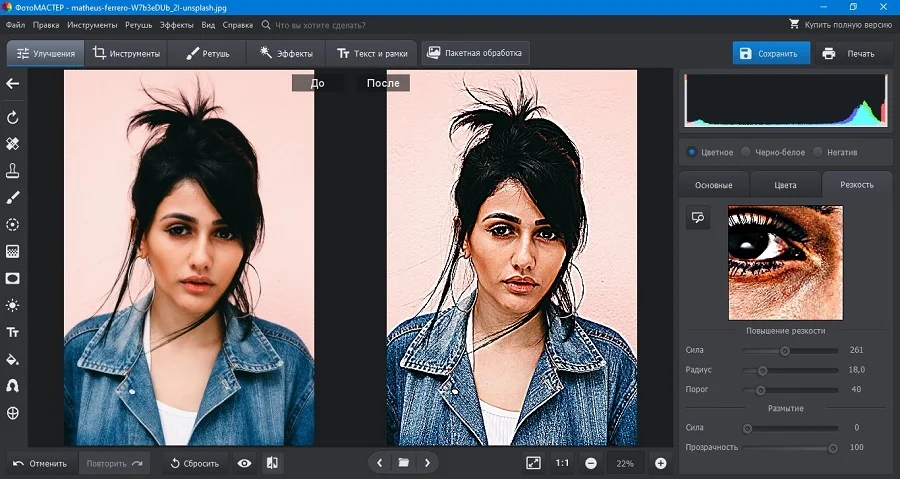This screenshot has height=479, width=900.
Task: Select the paint bucket fill tool
Action: (x=13, y=359)
